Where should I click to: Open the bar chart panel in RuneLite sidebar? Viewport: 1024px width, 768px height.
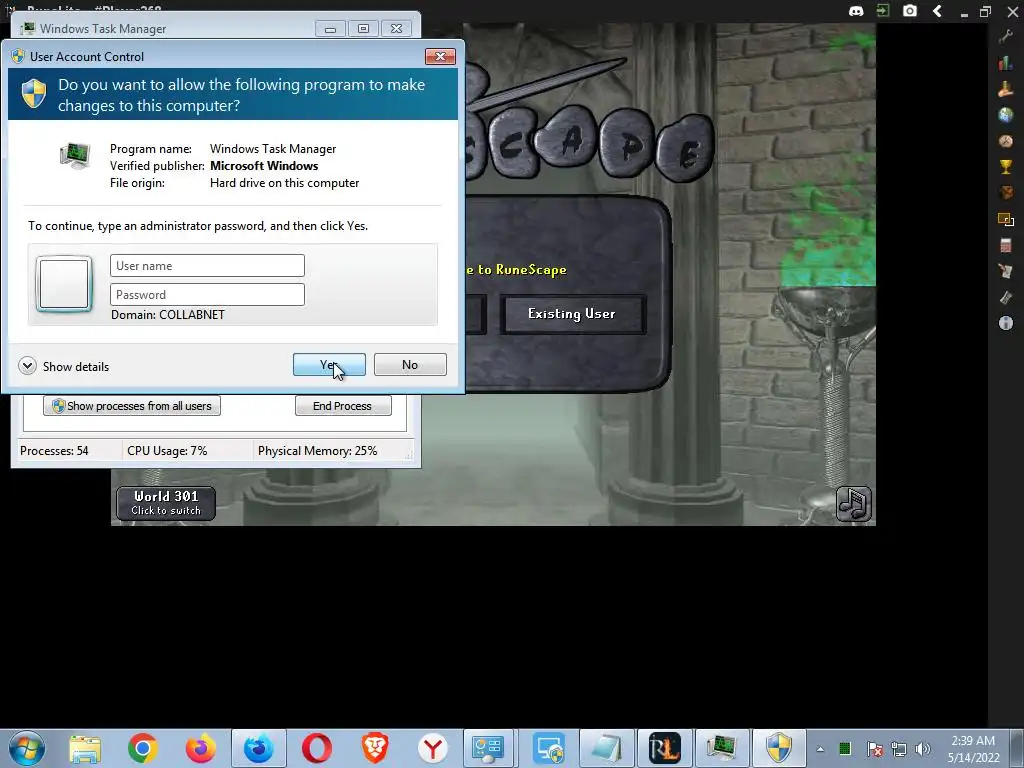1006,63
